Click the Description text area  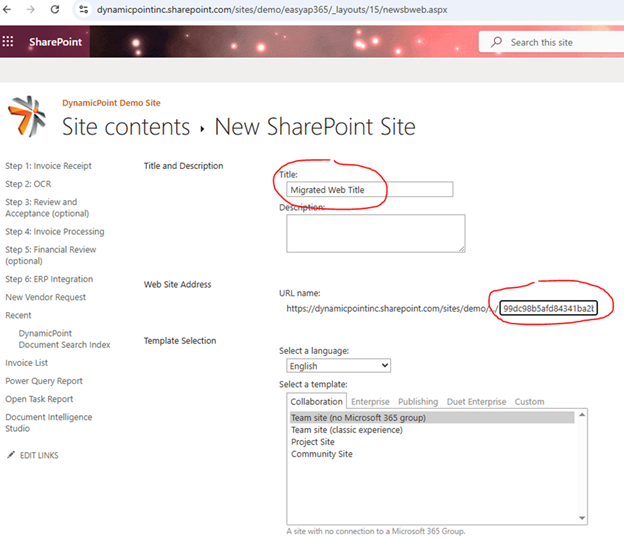pyautogui.click(x=376, y=234)
